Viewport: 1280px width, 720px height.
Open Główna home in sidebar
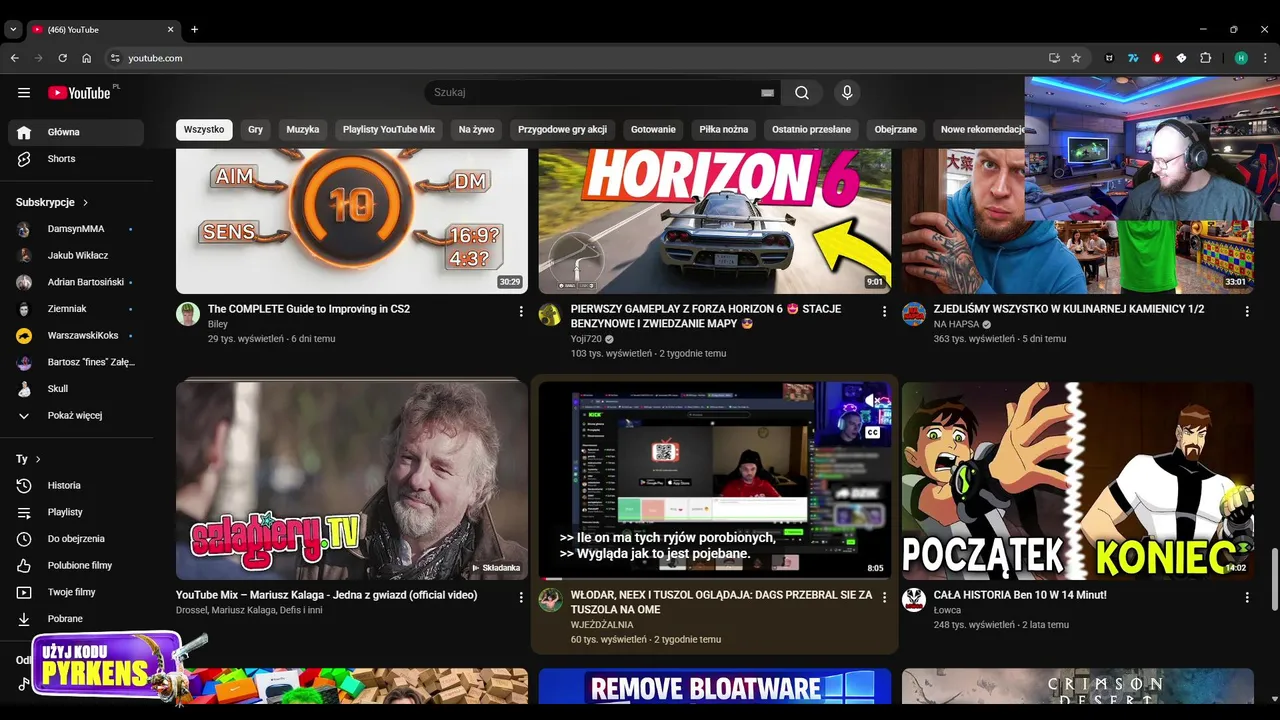pyautogui.click(x=76, y=132)
